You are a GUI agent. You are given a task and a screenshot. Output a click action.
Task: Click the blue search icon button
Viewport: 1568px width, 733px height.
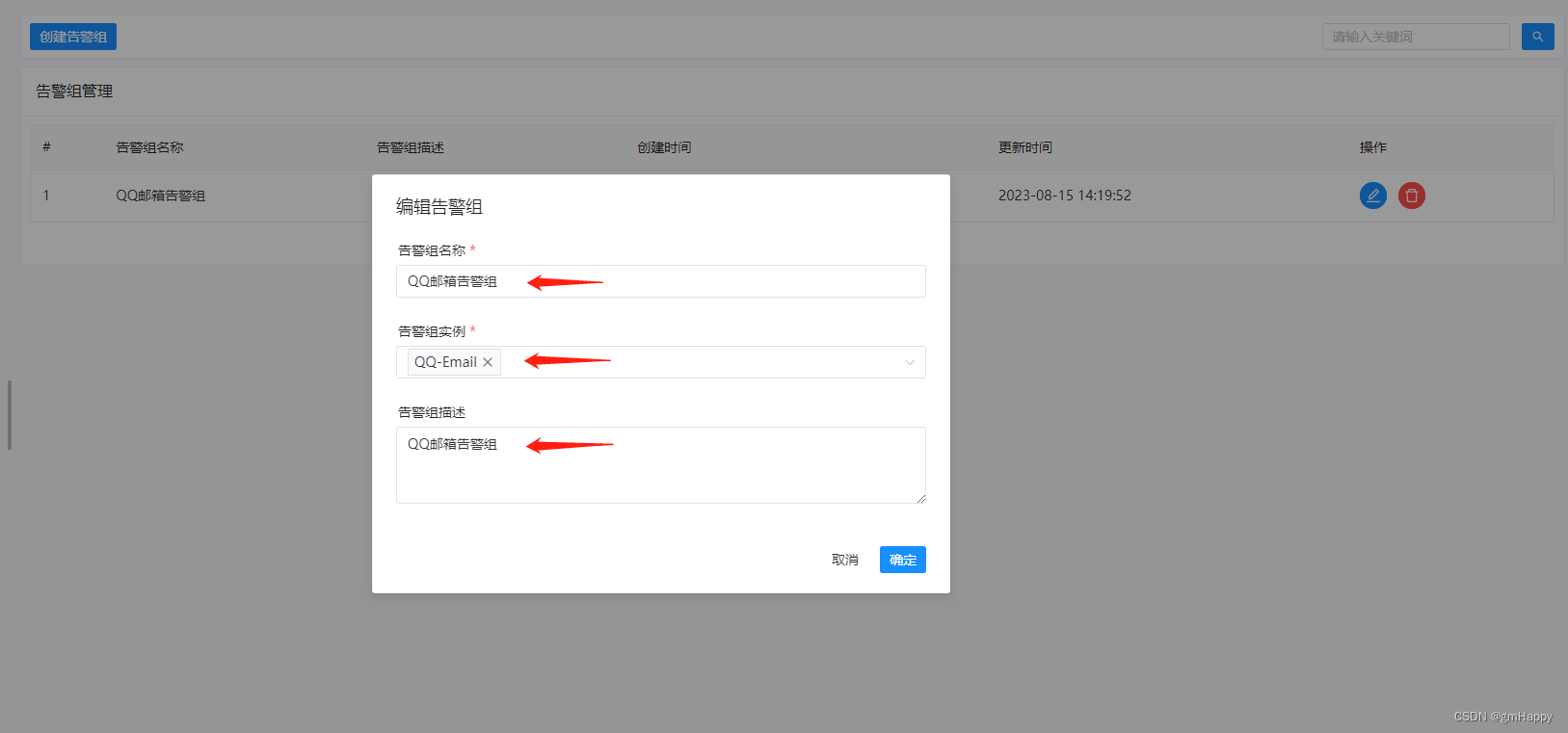tap(1537, 37)
